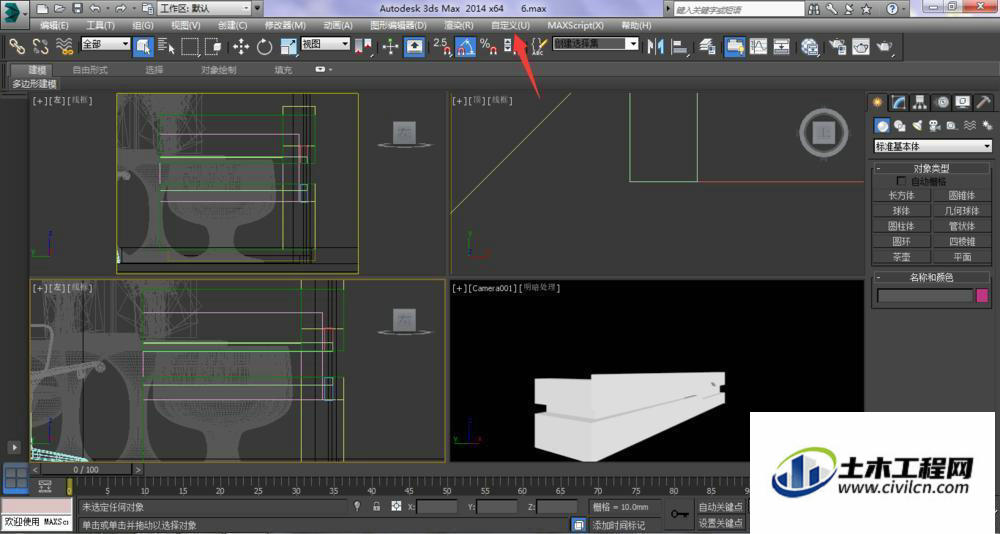Open the reference coordinate dropdown 视图
This screenshot has width=1000, height=534.
(325, 44)
